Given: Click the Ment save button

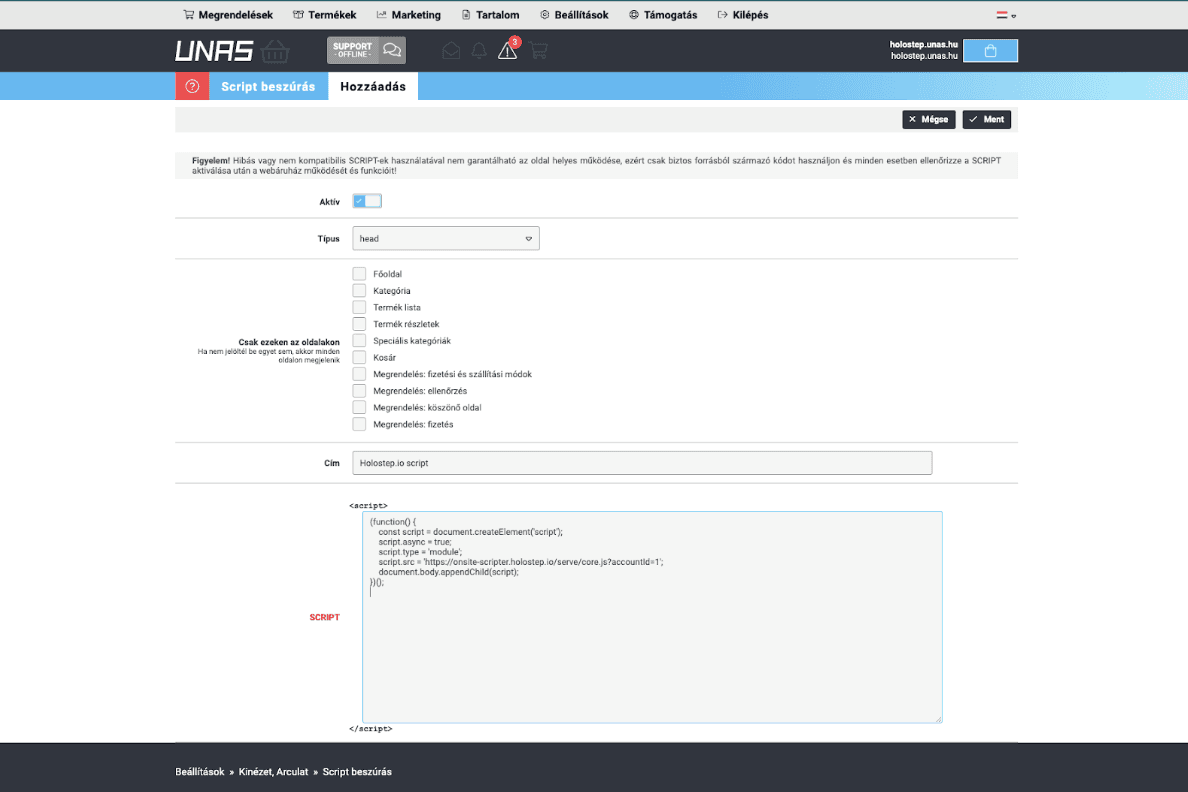Looking at the screenshot, I should 986,120.
